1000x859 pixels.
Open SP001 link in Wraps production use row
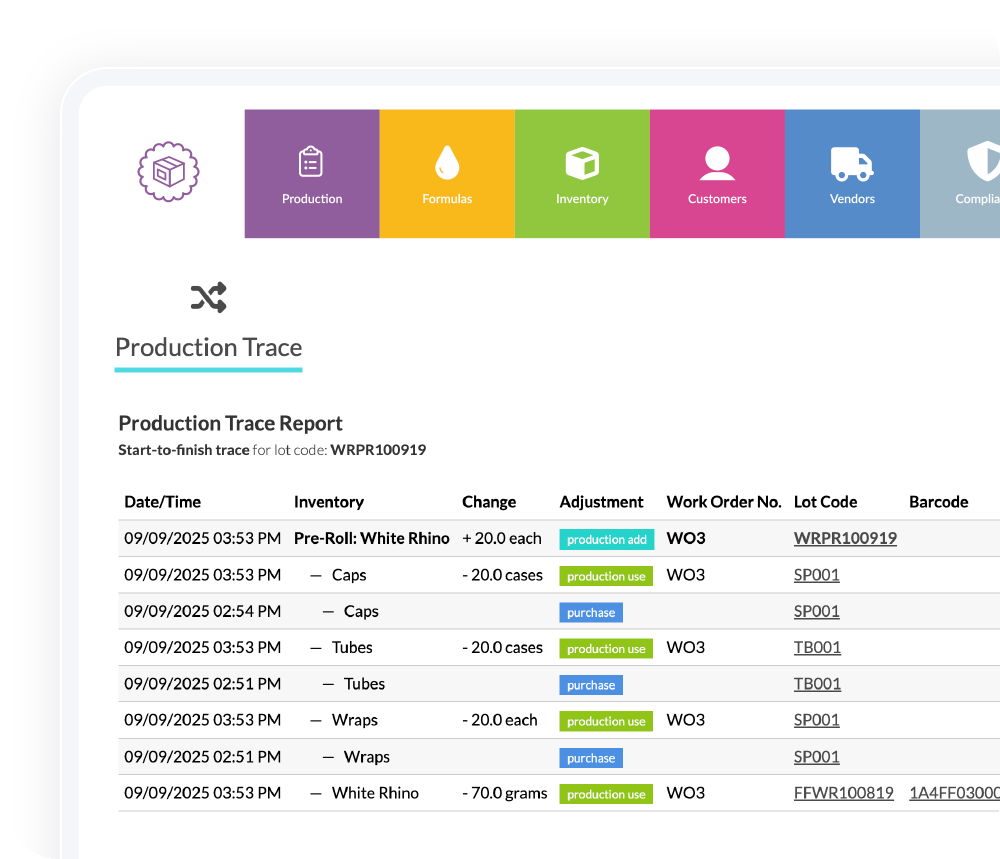click(x=816, y=720)
